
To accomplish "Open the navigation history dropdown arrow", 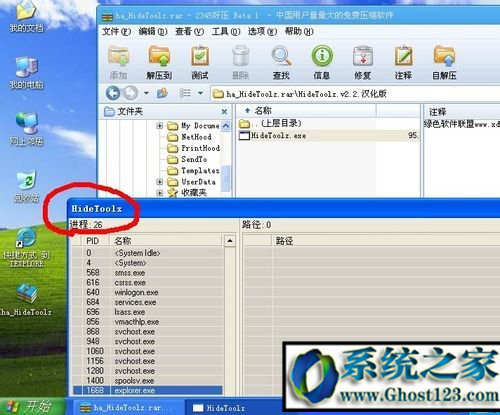I will [146, 93].
